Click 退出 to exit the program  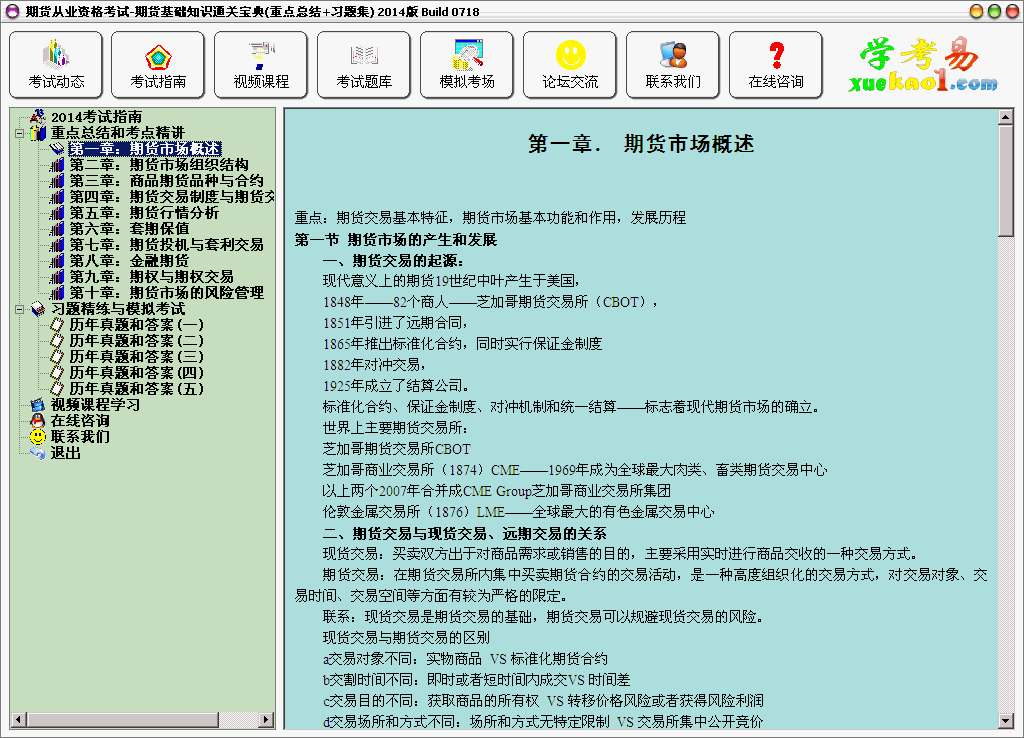65,453
